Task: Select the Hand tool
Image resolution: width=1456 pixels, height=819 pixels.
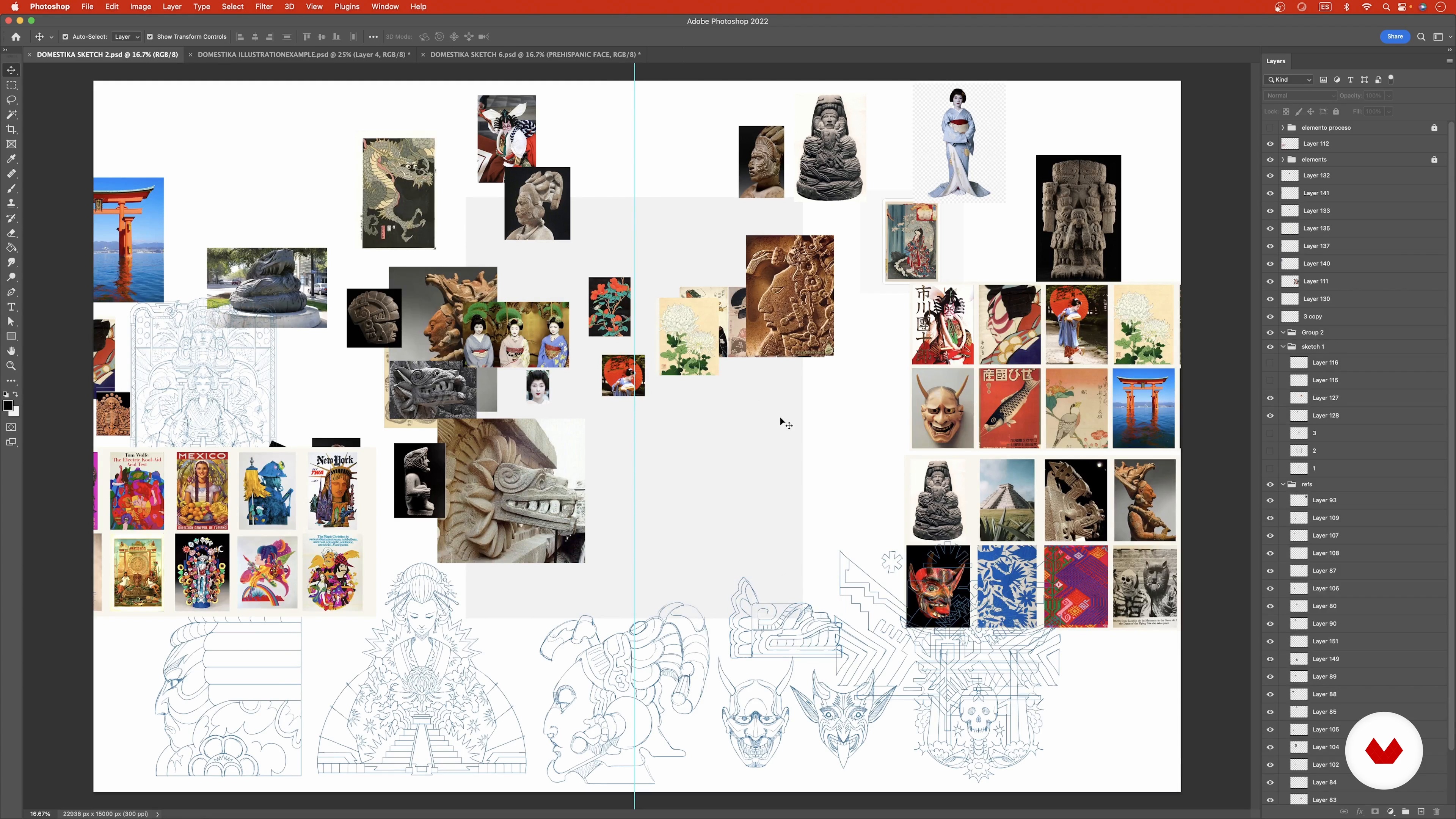Action: point(11,351)
